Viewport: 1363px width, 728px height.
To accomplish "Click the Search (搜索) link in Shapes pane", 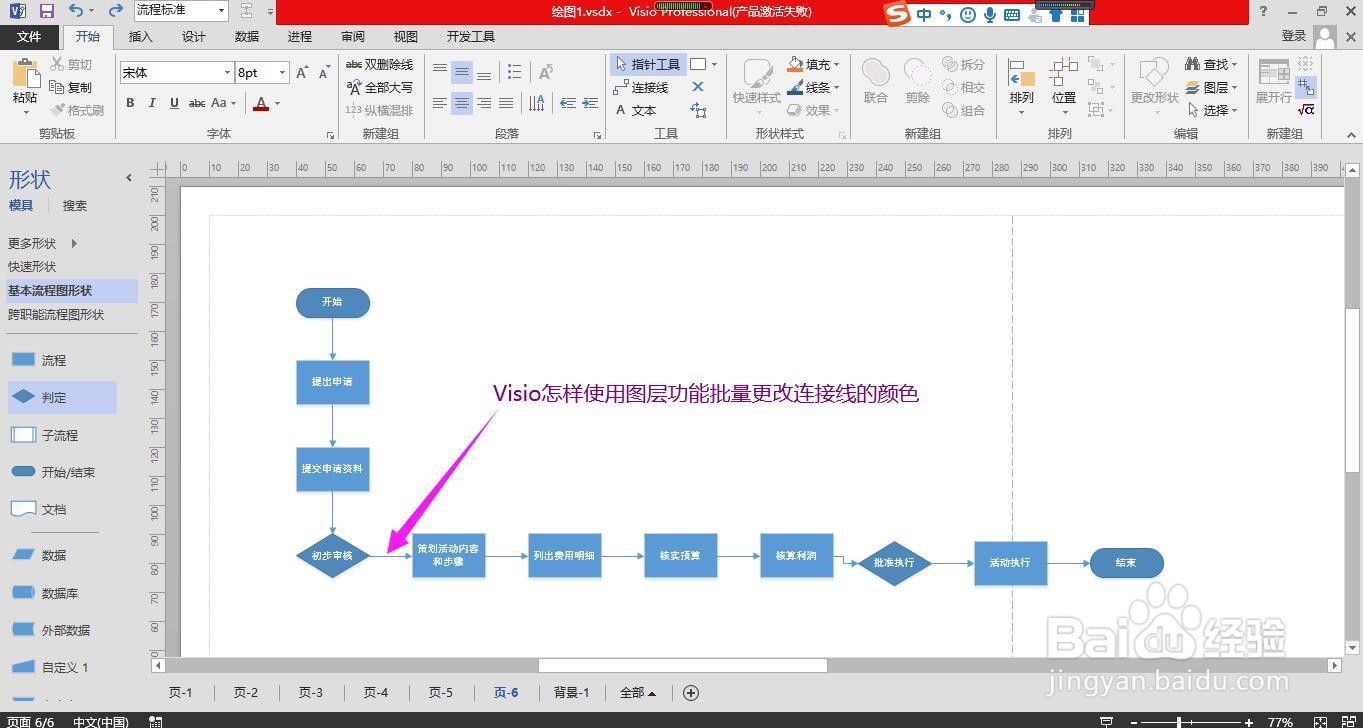I will [x=75, y=206].
